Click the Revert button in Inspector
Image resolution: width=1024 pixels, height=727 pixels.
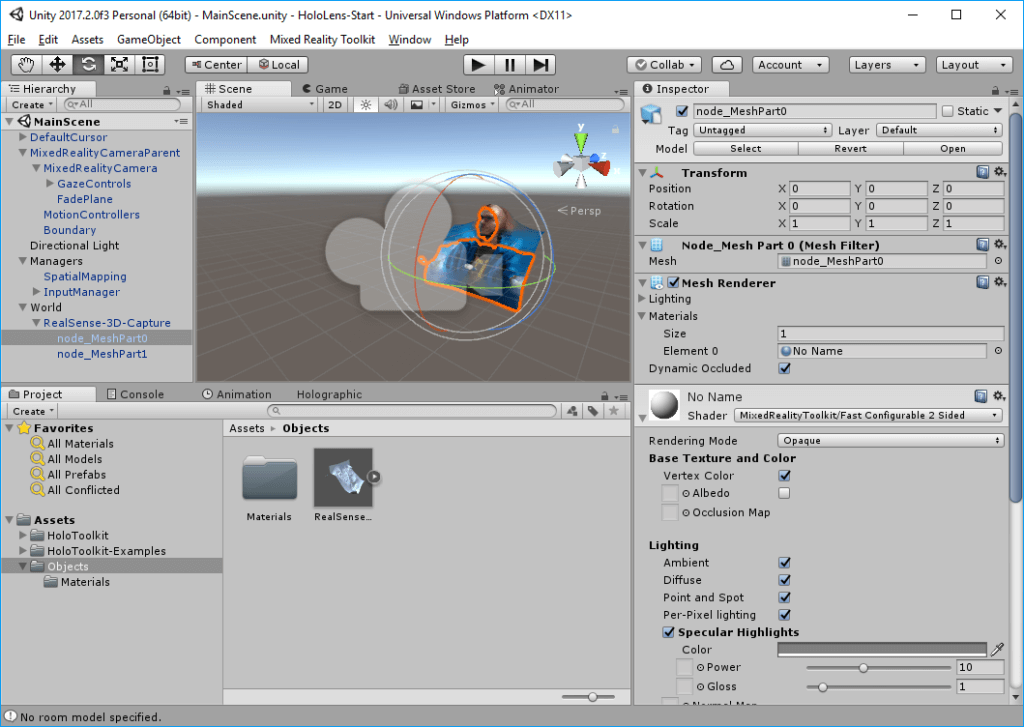[849, 148]
